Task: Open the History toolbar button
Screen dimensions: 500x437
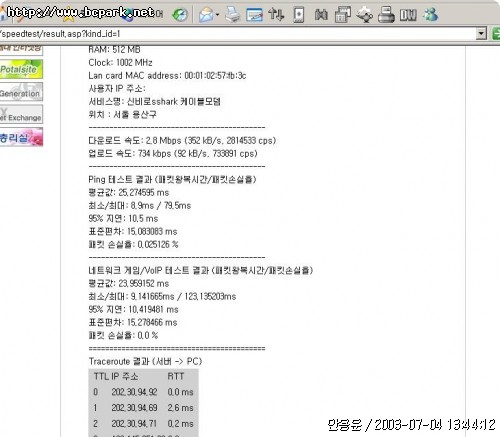Action: point(180,15)
